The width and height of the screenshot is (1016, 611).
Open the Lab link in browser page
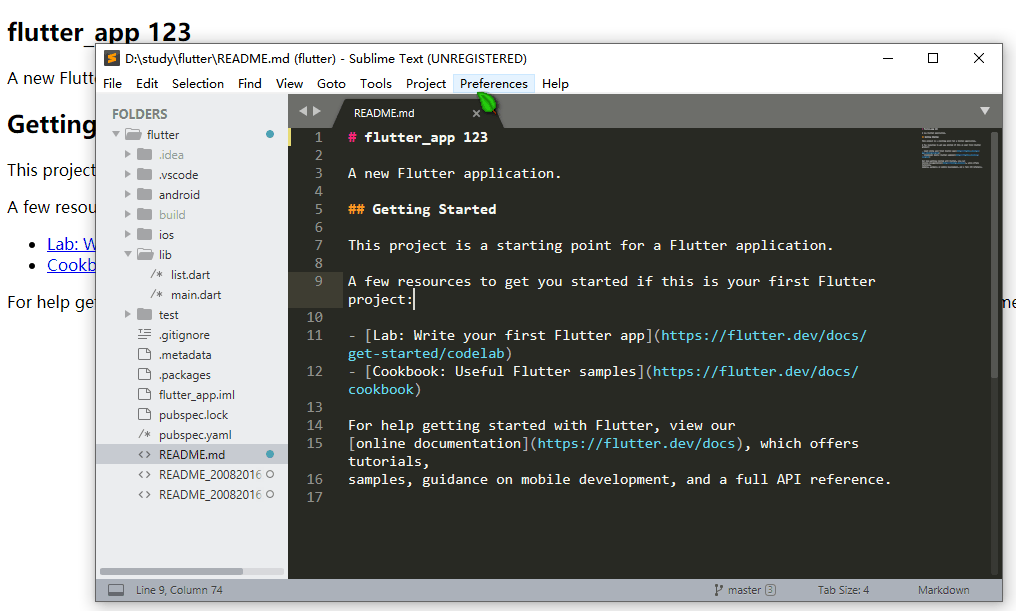click(x=71, y=244)
